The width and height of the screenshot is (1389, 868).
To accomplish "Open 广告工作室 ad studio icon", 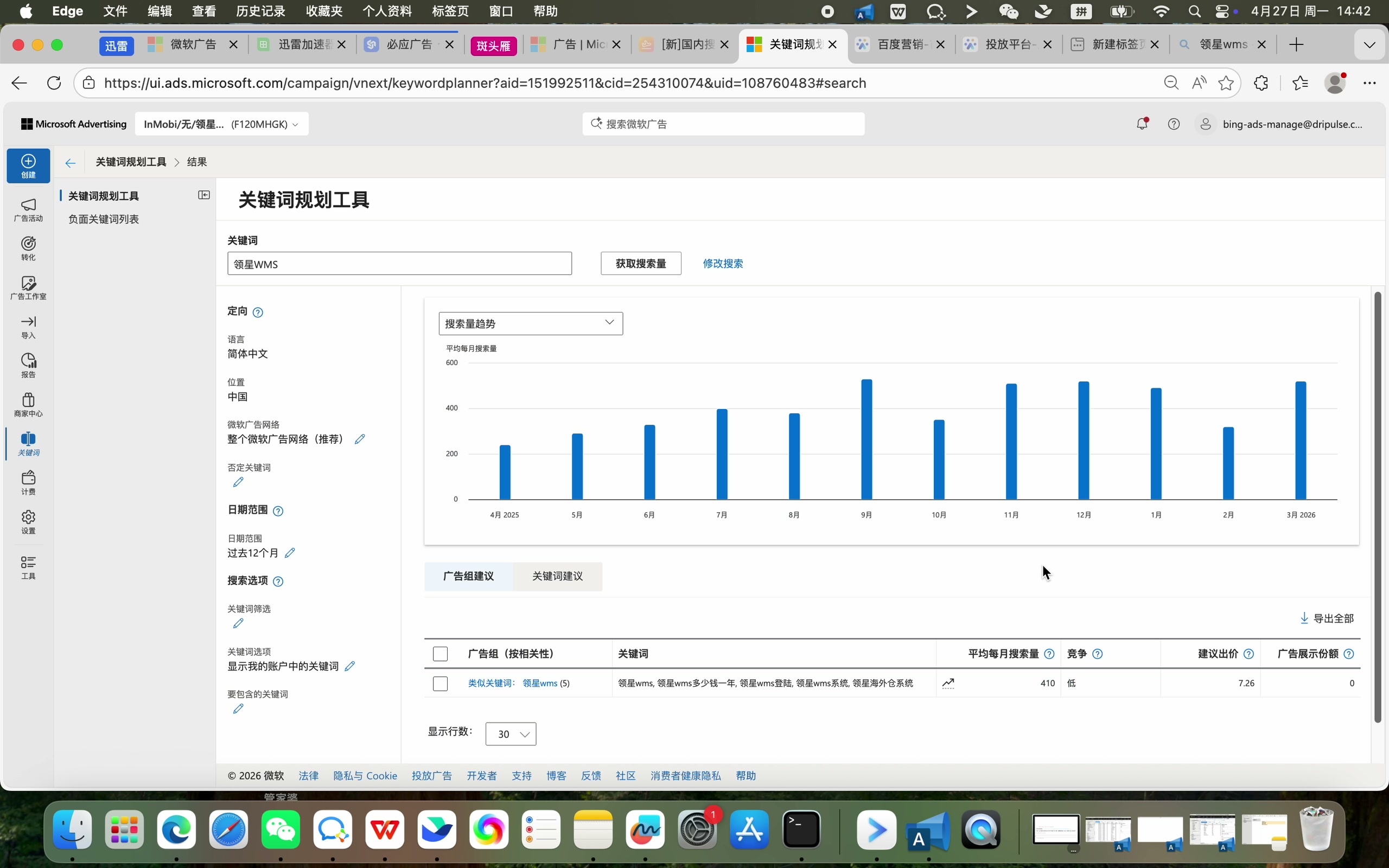I will pyautogui.click(x=28, y=288).
